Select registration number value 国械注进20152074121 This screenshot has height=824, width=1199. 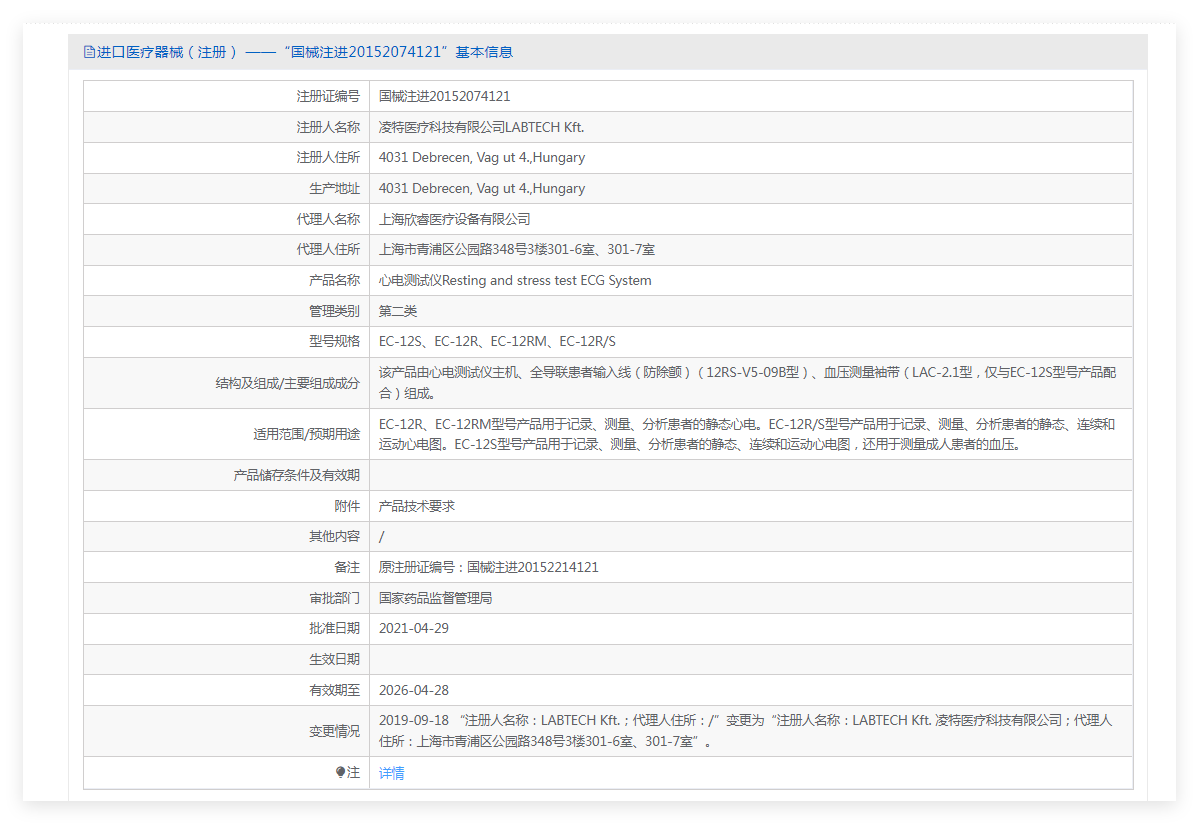pyautogui.click(x=444, y=96)
